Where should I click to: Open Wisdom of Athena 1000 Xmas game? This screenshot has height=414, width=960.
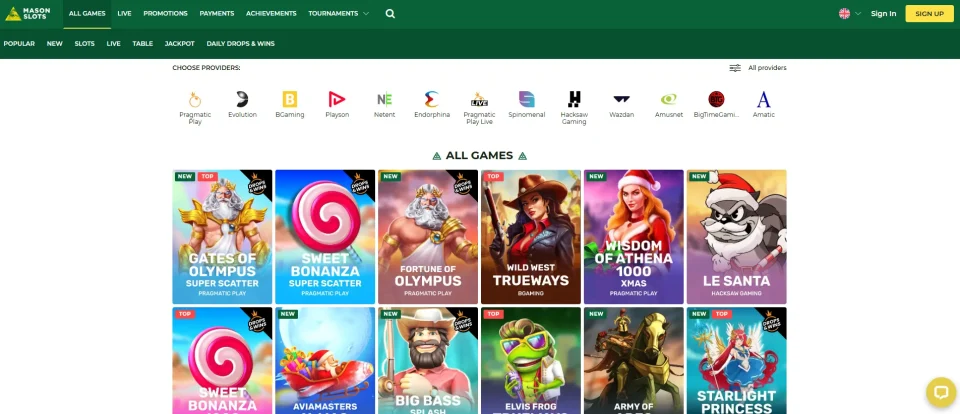pos(634,237)
